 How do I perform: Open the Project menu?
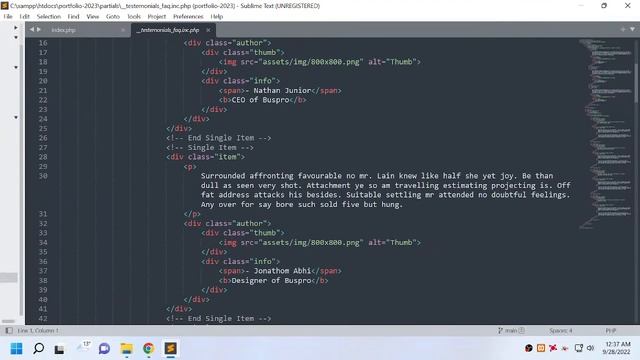[x=157, y=16]
